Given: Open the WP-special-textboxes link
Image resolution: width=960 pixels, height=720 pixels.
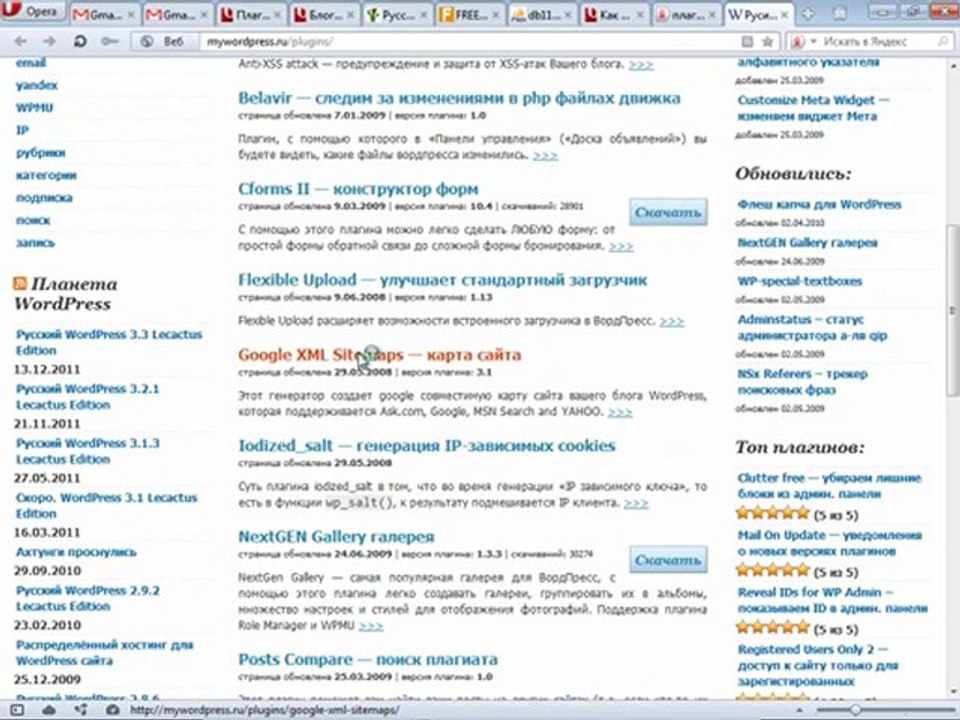Looking at the screenshot, I should [x=800, y=281].
